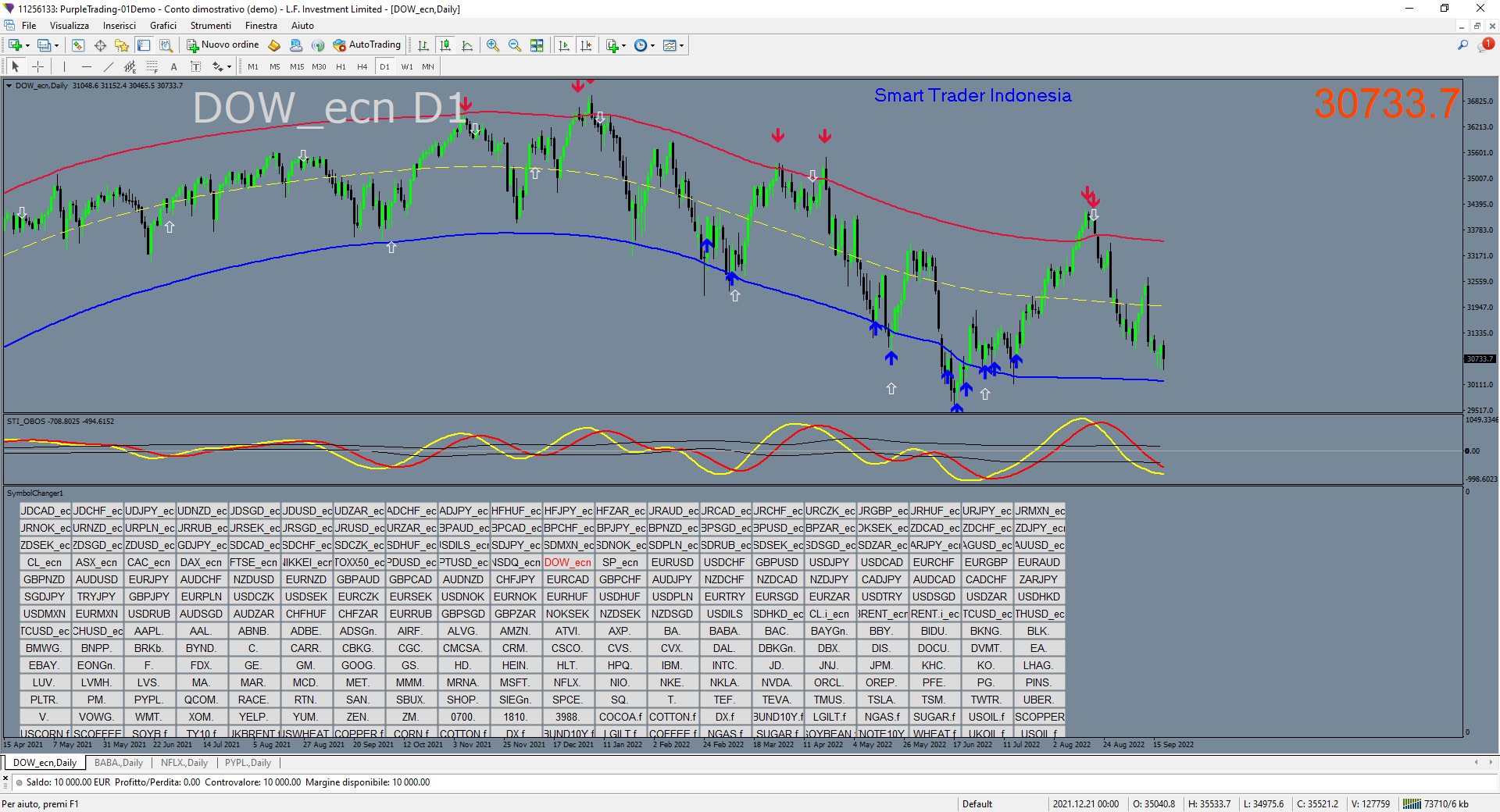Open the Strategy Tester
Image resolution: width=1500 pixels, height=812 pixels.
coord(166,45)
